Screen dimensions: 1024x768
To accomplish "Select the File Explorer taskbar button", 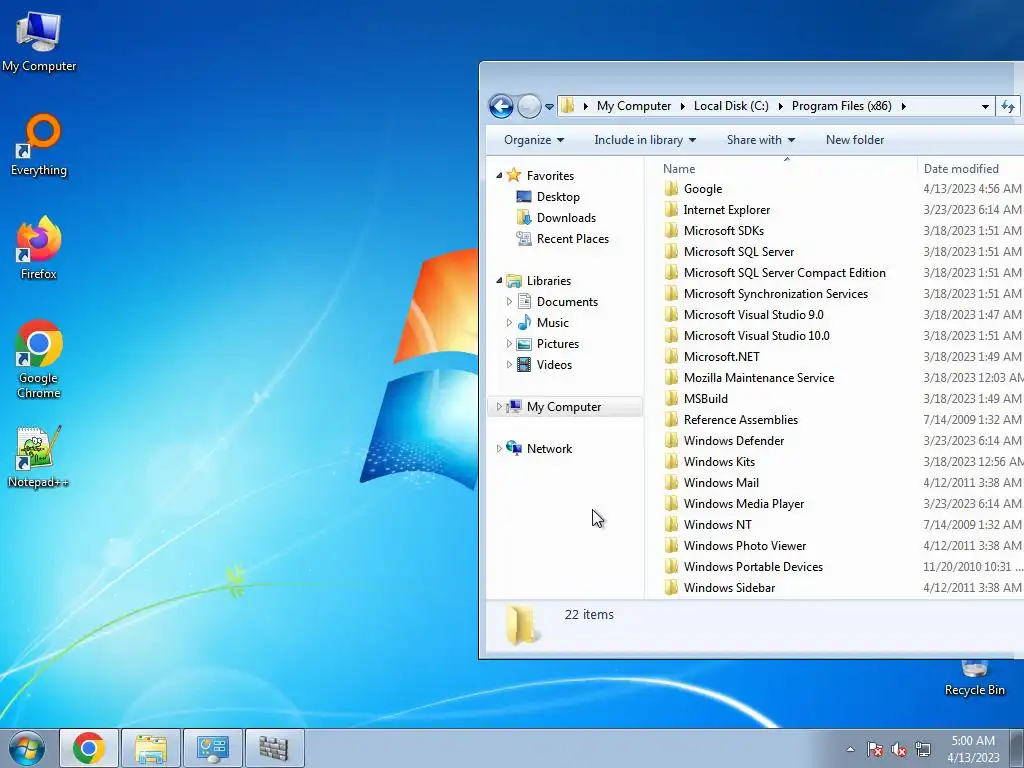I will tap(151, 748).
